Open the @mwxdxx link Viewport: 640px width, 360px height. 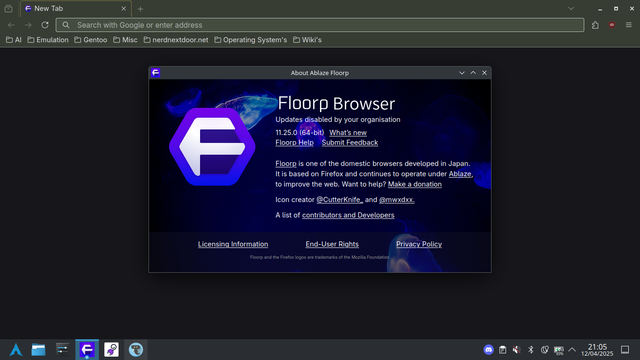pos(397,200)
